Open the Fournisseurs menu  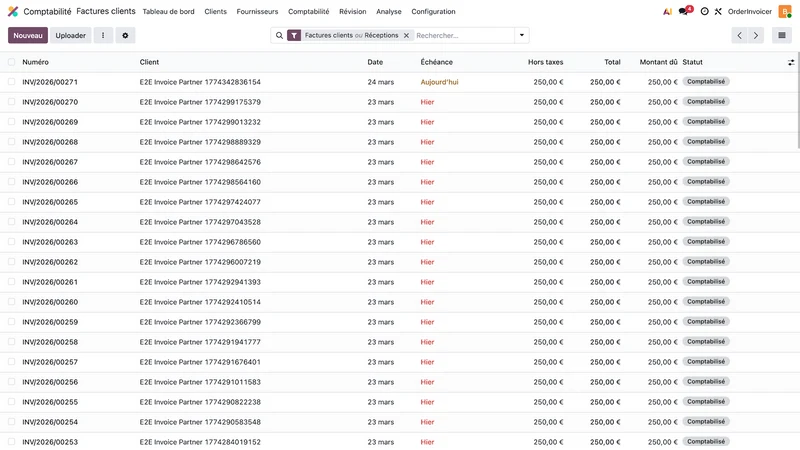(257, 11)
